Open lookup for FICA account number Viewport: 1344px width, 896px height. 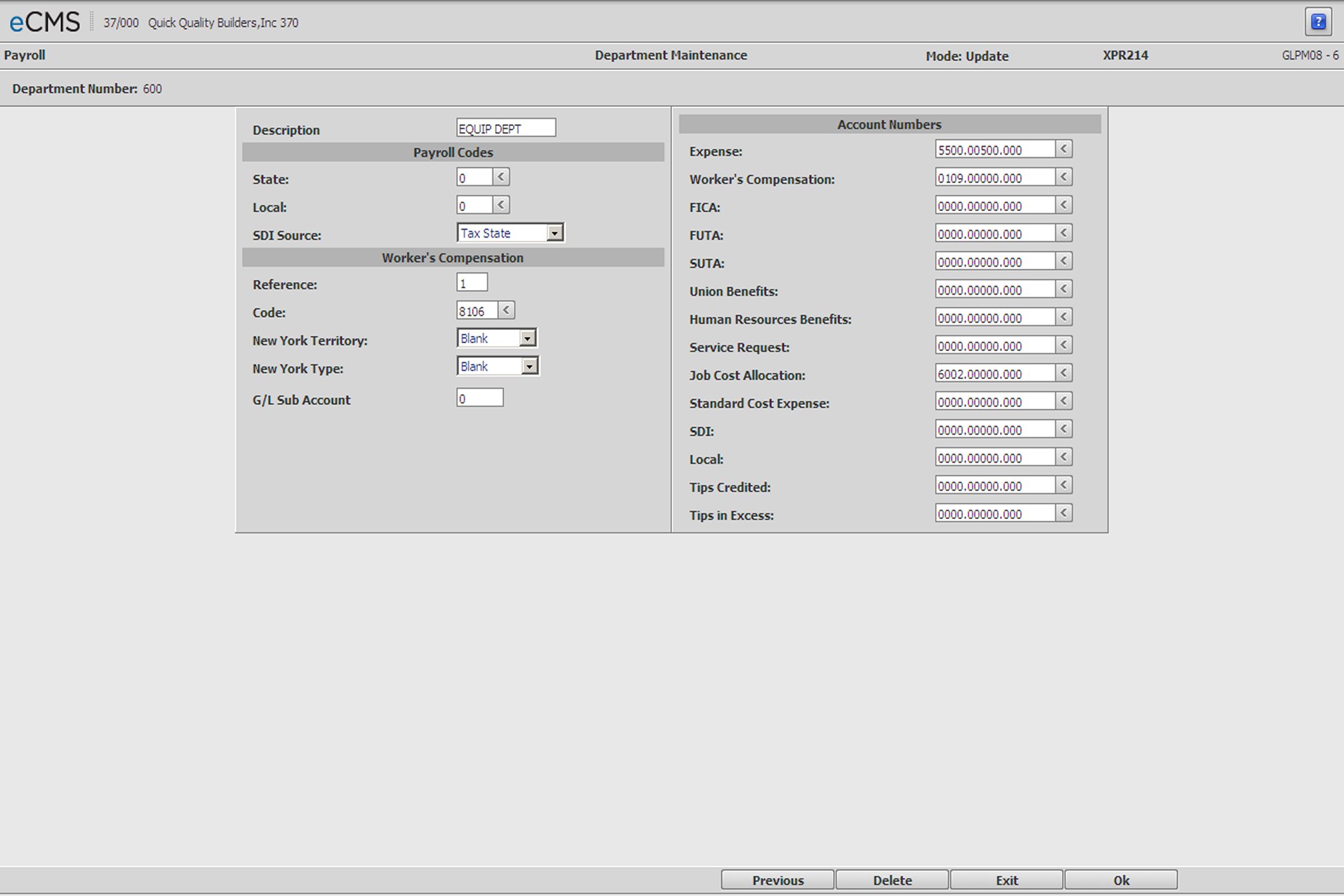[1063, 205]
